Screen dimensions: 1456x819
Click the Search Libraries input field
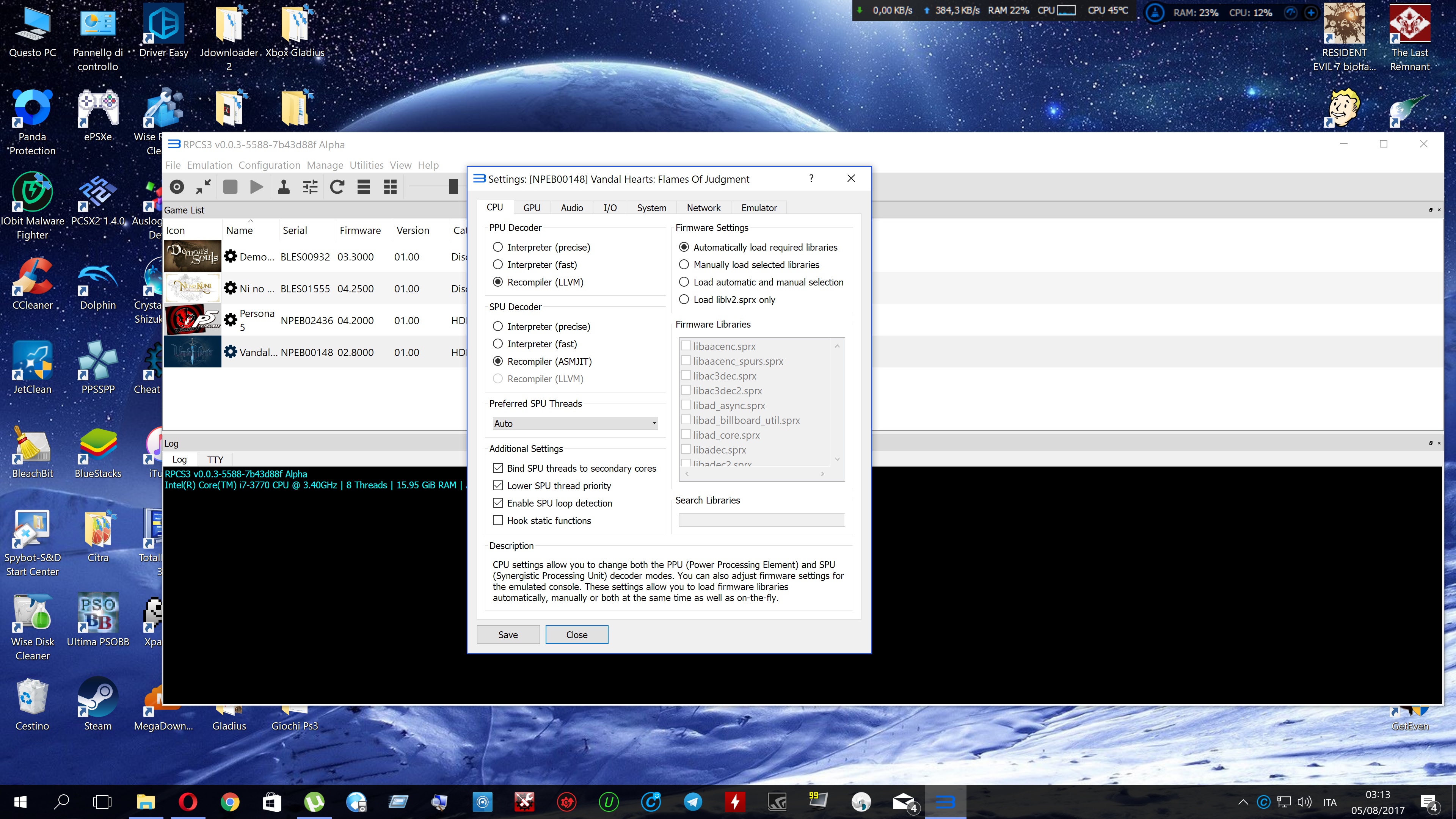click(761, 520)
